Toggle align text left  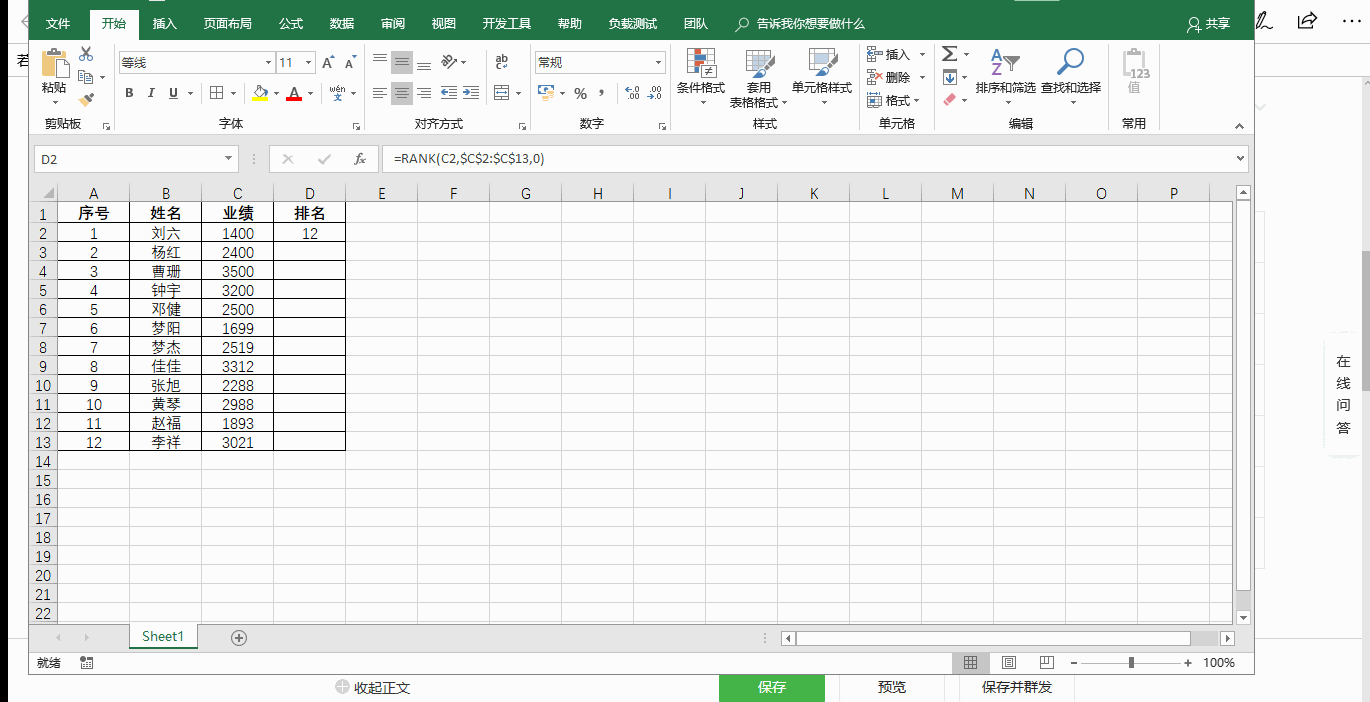(x=380, y=93)
